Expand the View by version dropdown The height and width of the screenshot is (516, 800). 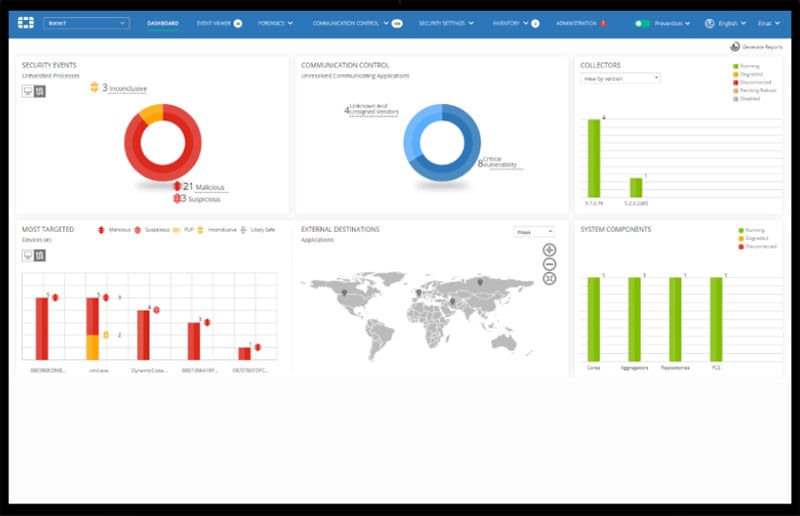tap(620, 78)
